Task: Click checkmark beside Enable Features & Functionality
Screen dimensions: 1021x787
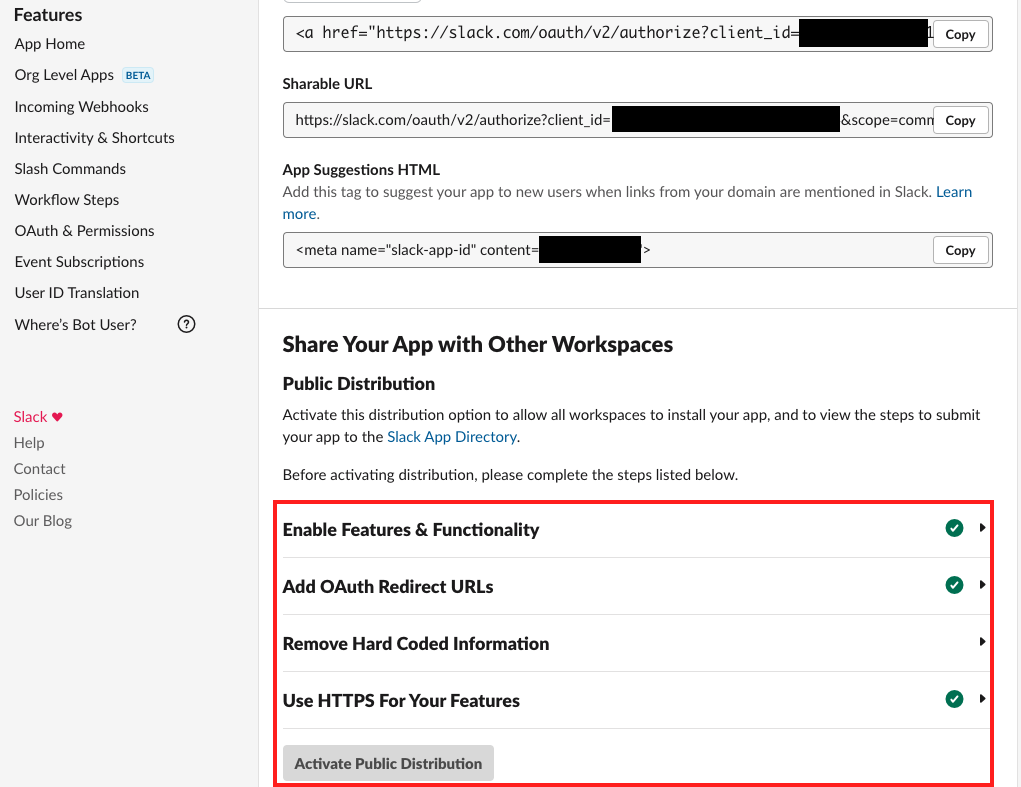Action: tap(955, 528)
